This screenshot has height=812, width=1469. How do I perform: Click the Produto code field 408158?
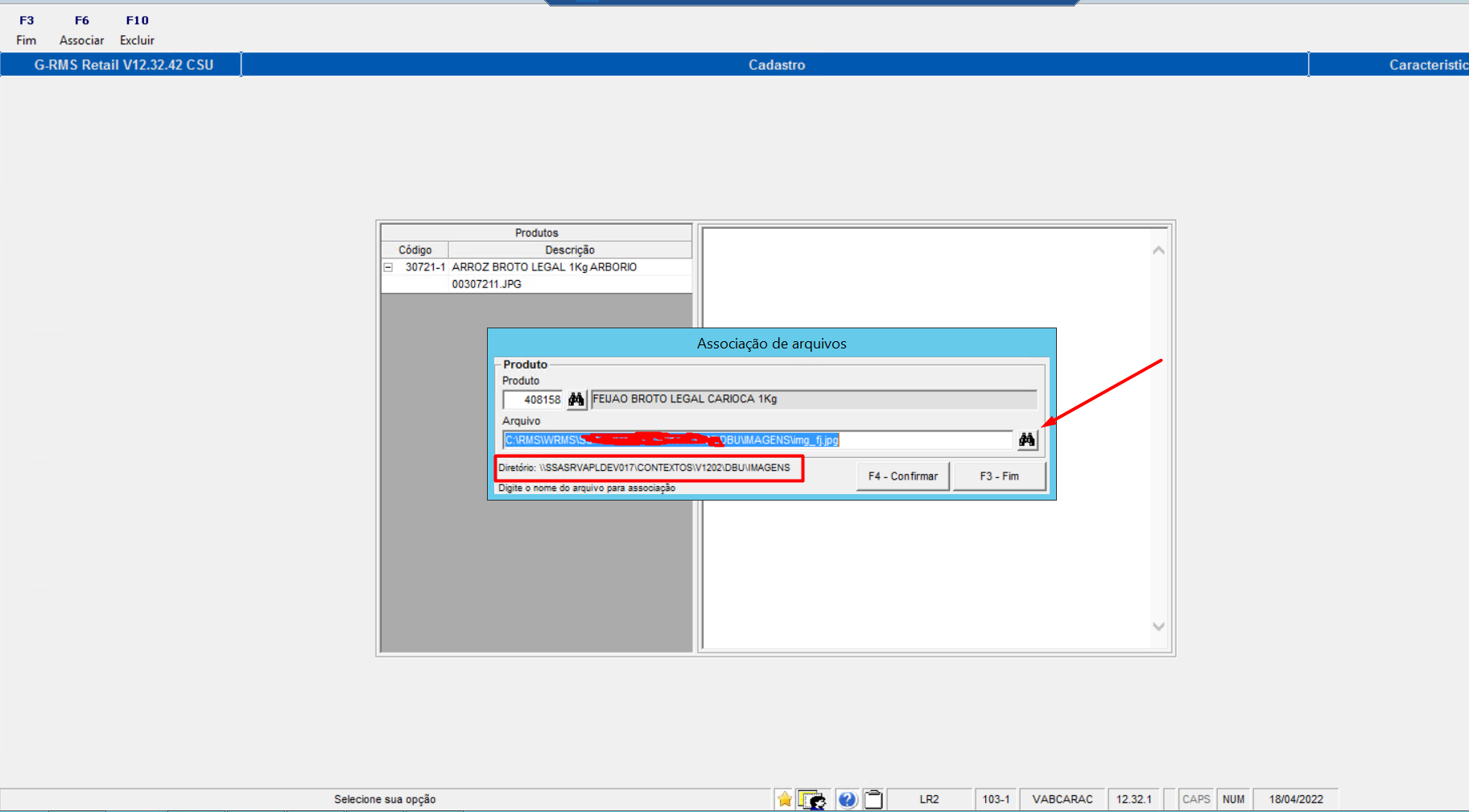click(x=533, y=399)
